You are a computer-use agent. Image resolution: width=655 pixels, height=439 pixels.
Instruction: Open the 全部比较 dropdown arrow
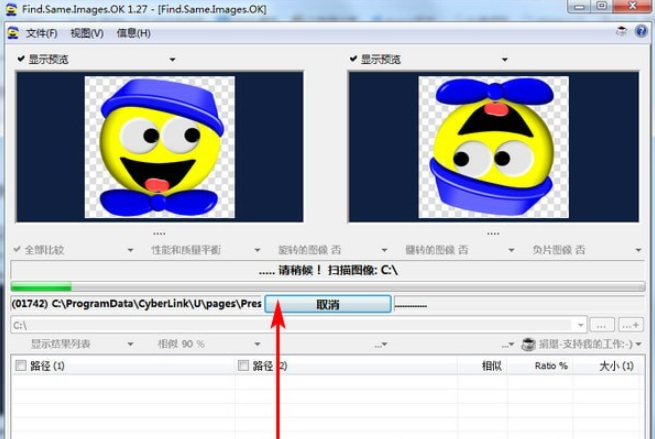click(x=130, y=251)
